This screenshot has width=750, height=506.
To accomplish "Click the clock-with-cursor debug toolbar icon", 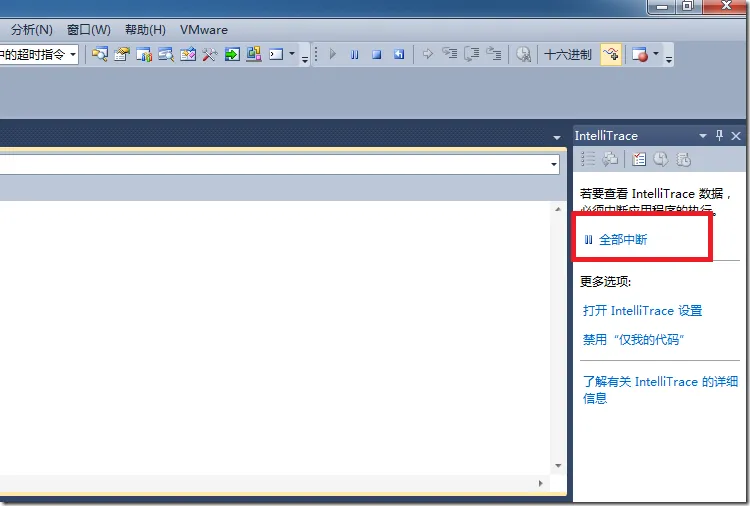I will [x=523, y=55].
